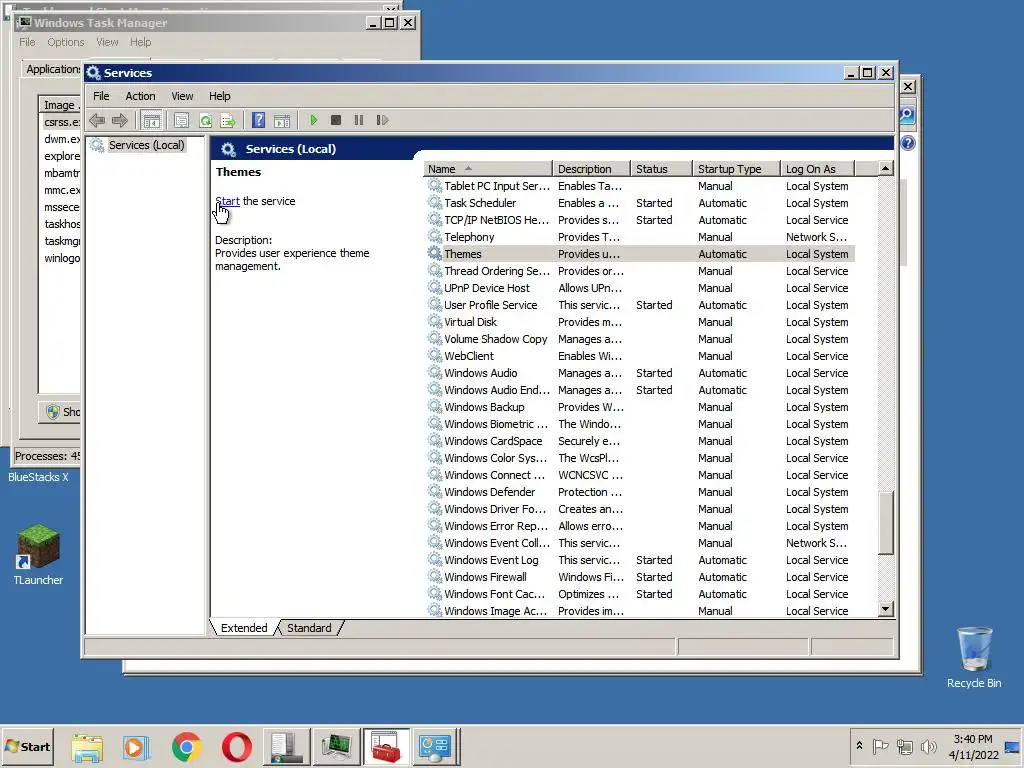This screenshot has height=768, width=1024.
Task: Click the red toolbox taskbar button
Action: click(386, 747)
